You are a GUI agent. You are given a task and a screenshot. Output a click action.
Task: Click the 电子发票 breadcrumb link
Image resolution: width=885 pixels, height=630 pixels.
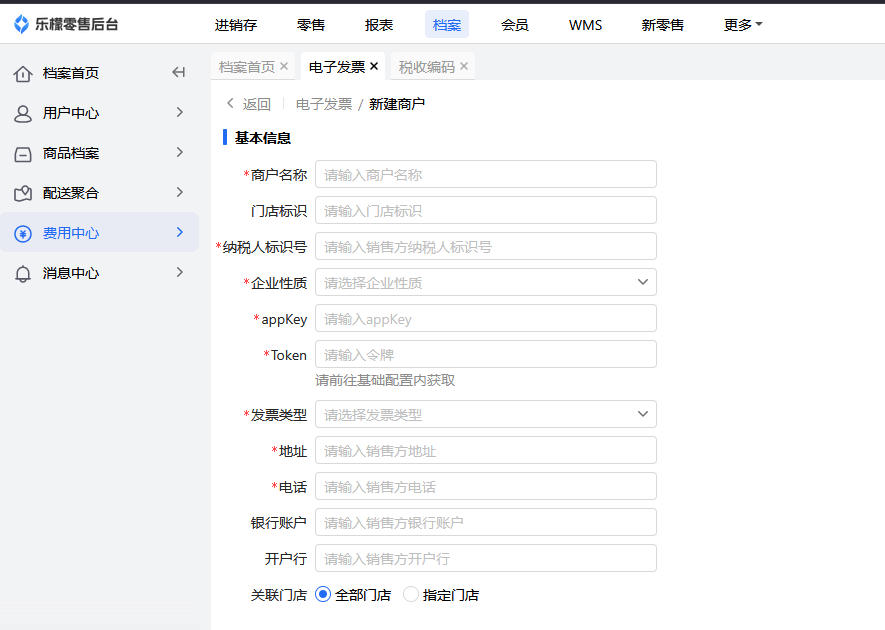point(324,104)
